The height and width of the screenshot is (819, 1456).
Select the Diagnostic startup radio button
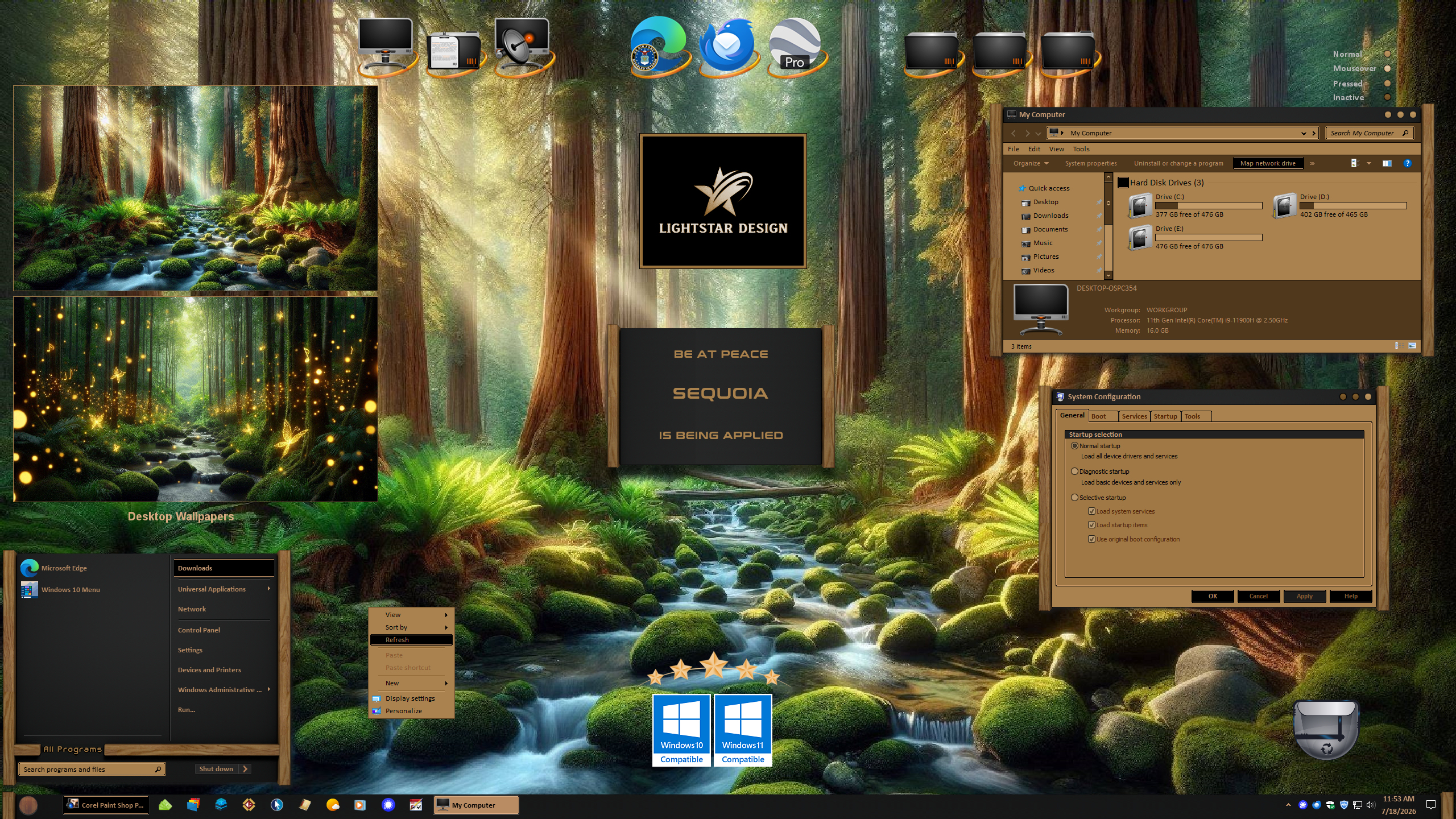click(x=1074, y=471)
